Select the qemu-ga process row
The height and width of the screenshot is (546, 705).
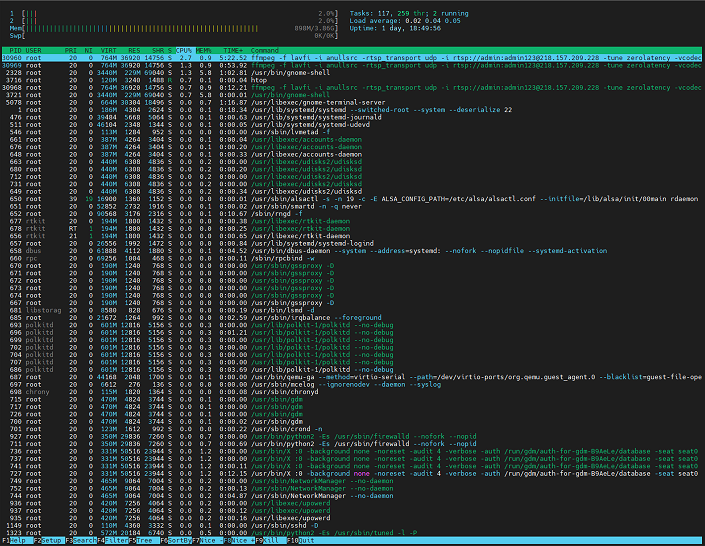pyautogui.click(x=352, y=377)
